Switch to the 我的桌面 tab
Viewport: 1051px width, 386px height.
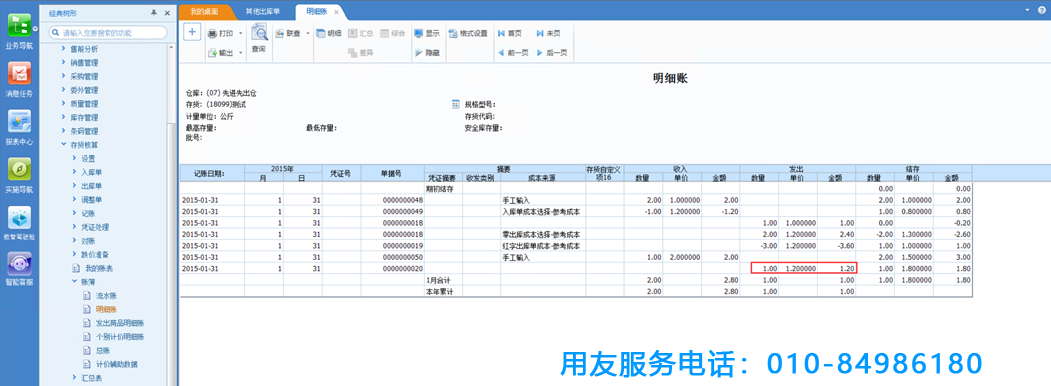[x=204, y=12]
